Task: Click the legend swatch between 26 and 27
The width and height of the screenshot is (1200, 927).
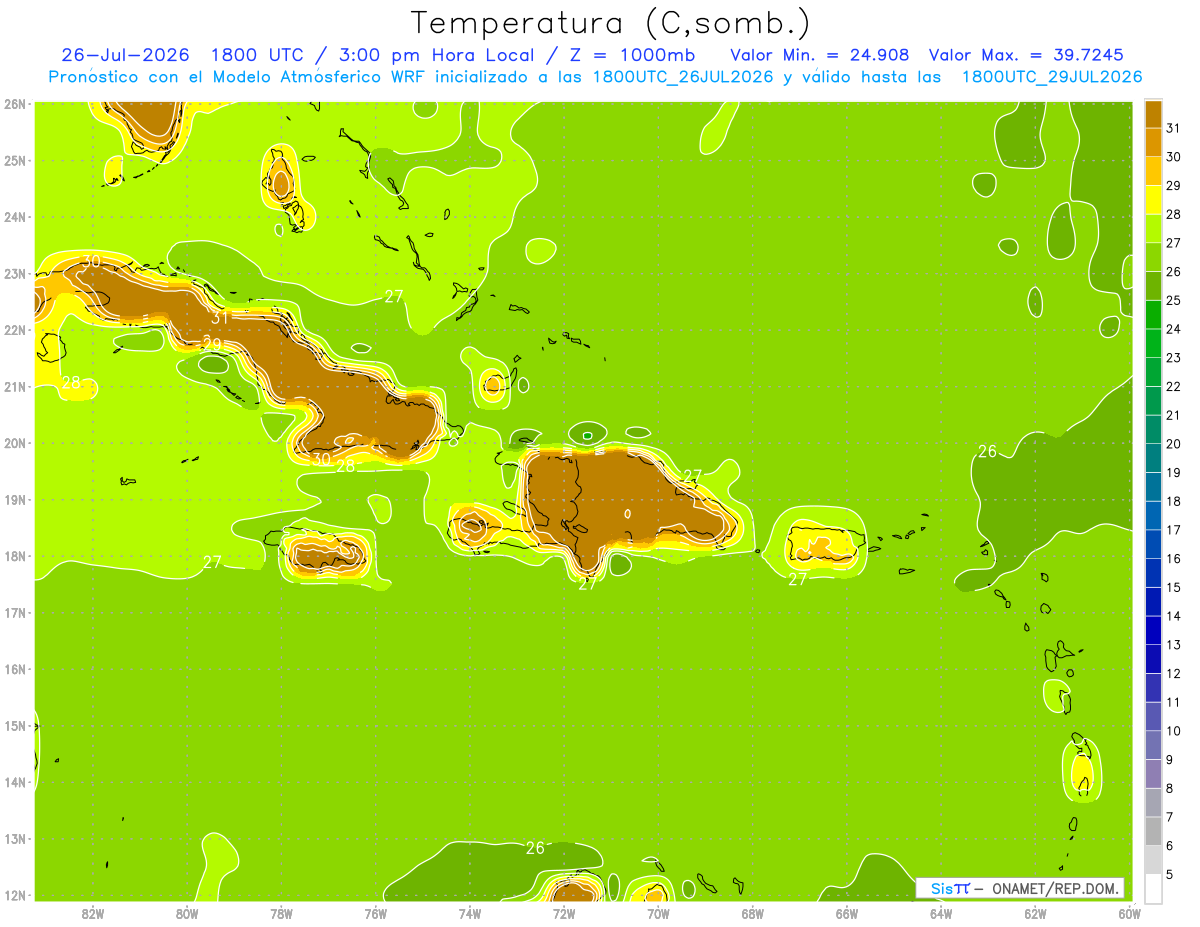Action: 1153,257
